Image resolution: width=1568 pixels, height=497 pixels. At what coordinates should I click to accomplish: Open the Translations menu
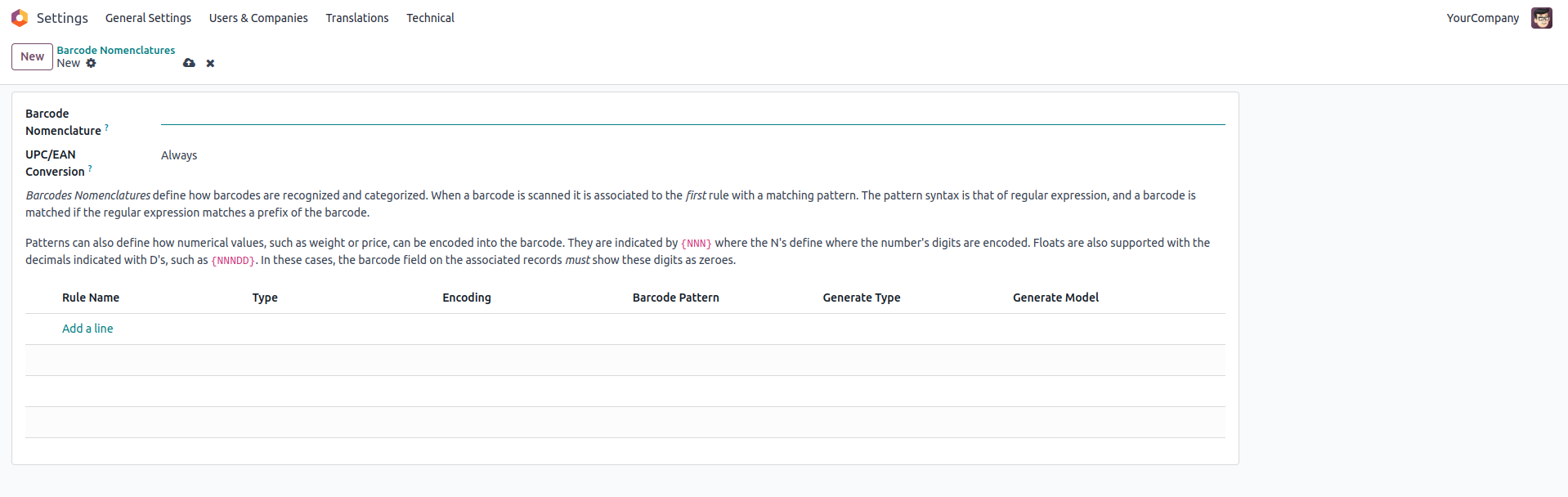tap(357, 18)
